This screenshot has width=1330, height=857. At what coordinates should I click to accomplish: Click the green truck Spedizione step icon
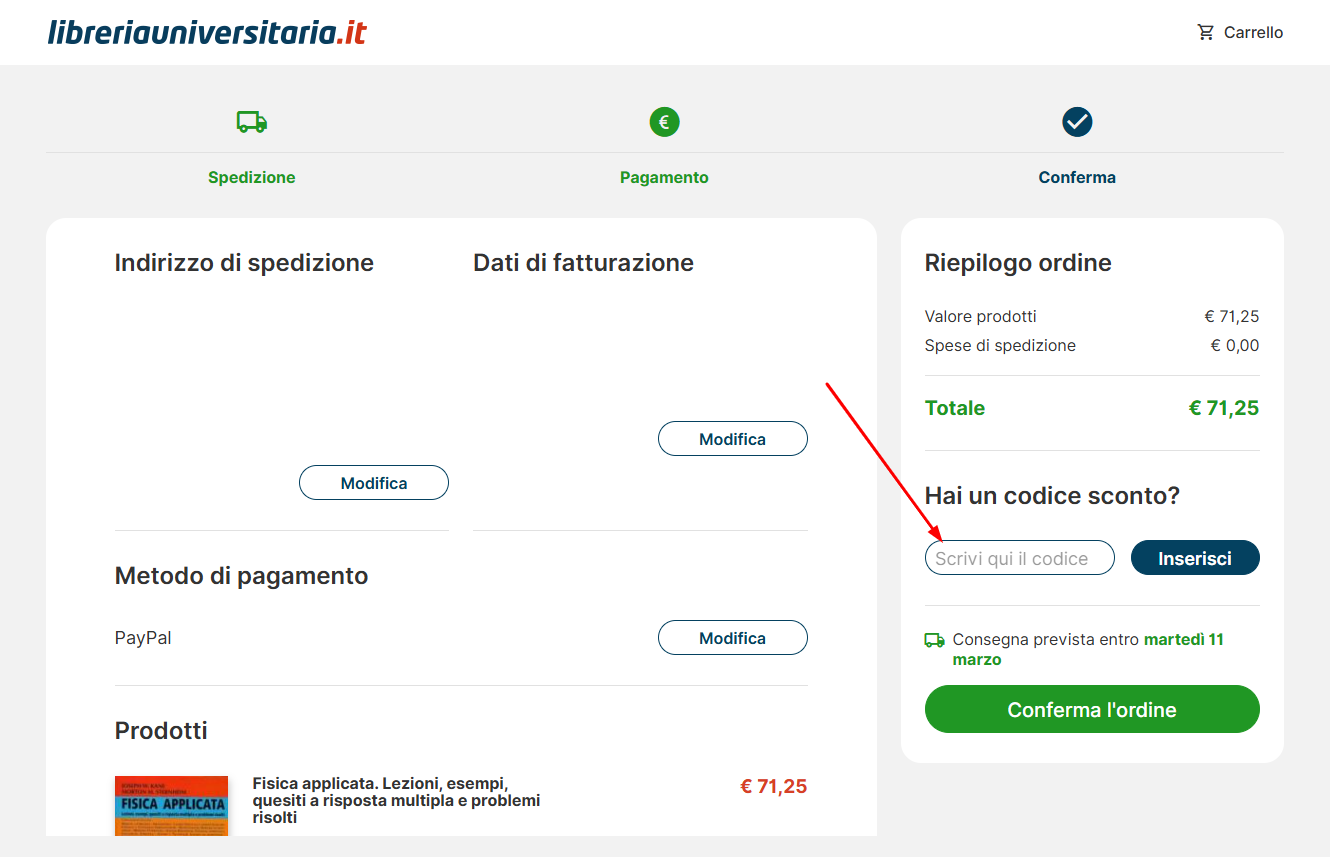coord(251,121)
